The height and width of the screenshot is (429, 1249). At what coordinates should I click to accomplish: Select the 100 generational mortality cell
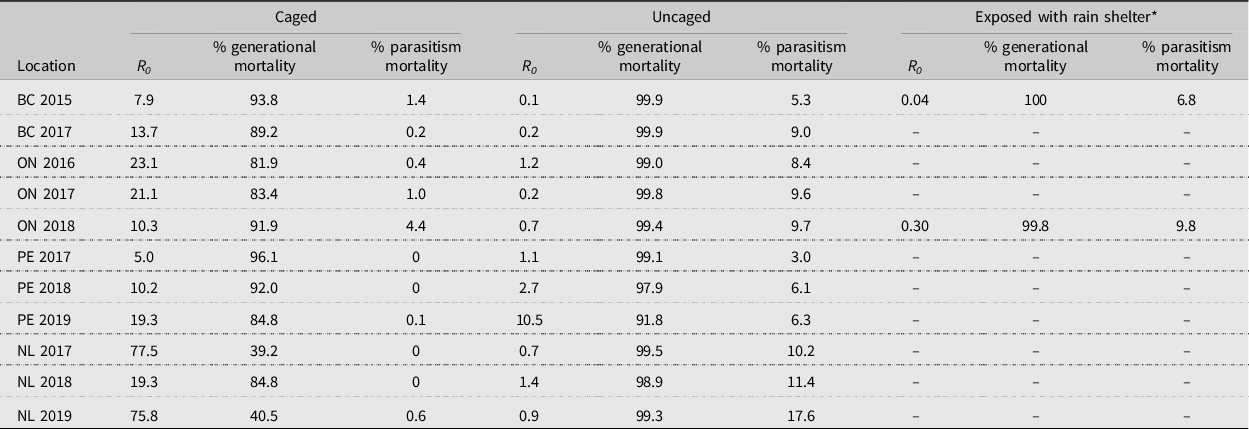coord(1035,101)
